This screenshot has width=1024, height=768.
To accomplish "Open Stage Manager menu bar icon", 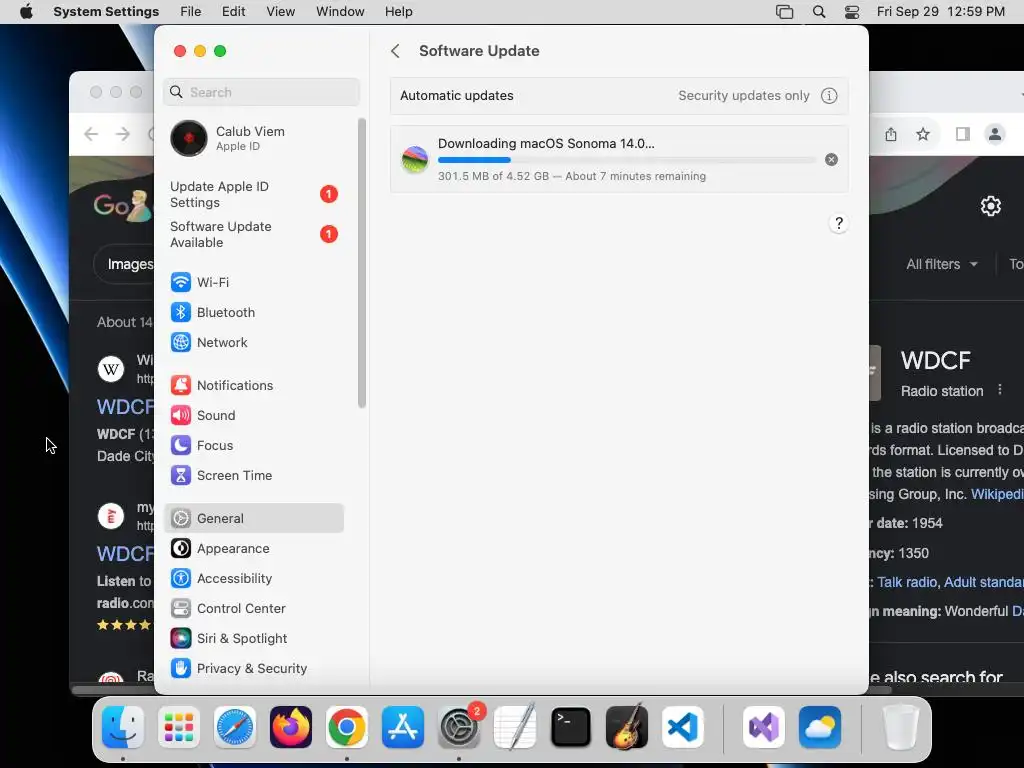I will tap(784, 12).
